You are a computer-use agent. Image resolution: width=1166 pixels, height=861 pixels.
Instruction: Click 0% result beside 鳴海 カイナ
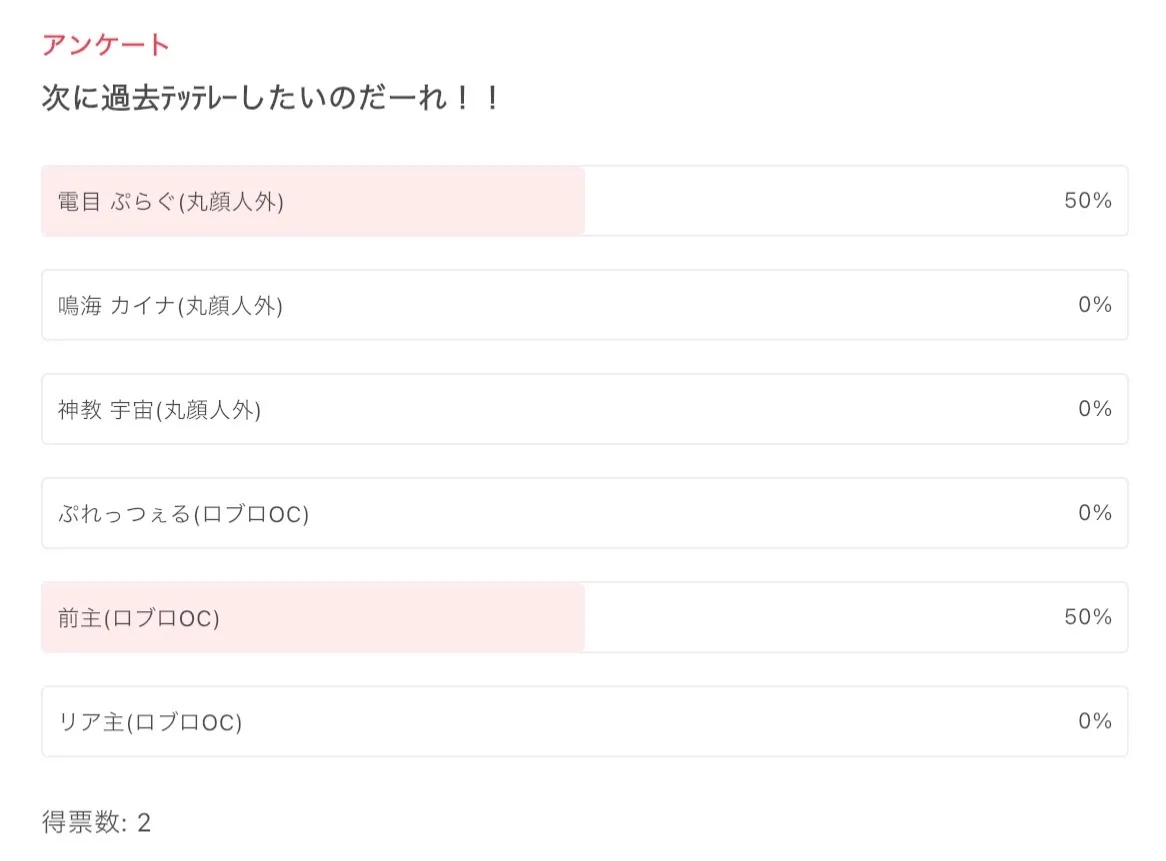[1094, 305]
